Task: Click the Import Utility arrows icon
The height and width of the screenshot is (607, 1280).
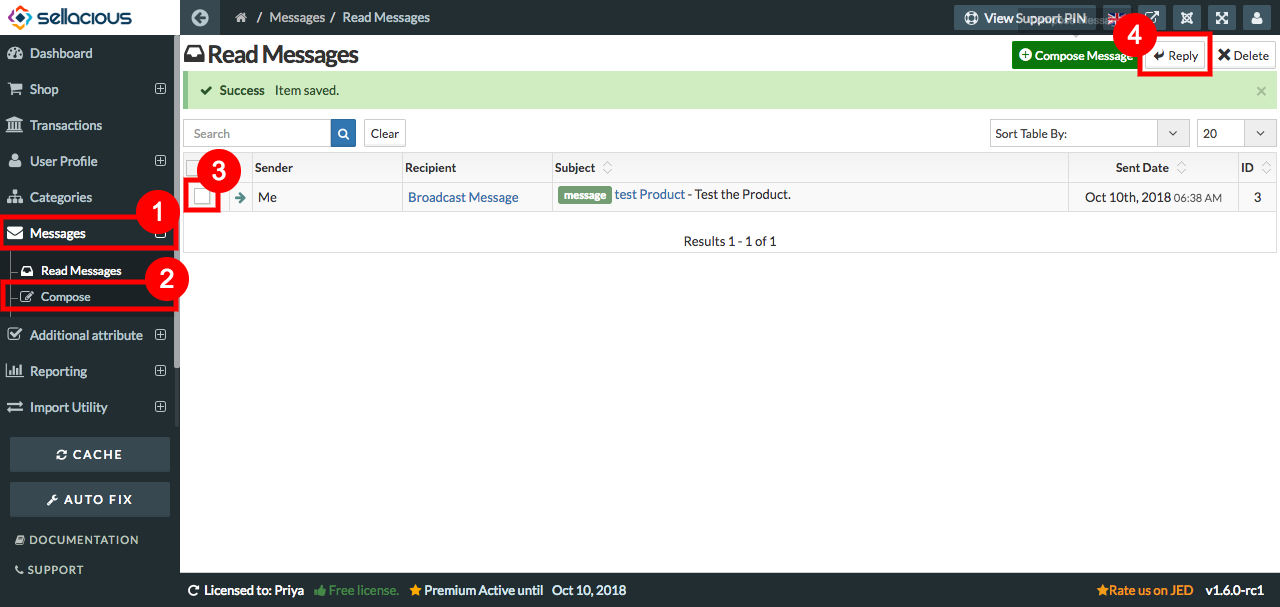Action: click(15, 407)
